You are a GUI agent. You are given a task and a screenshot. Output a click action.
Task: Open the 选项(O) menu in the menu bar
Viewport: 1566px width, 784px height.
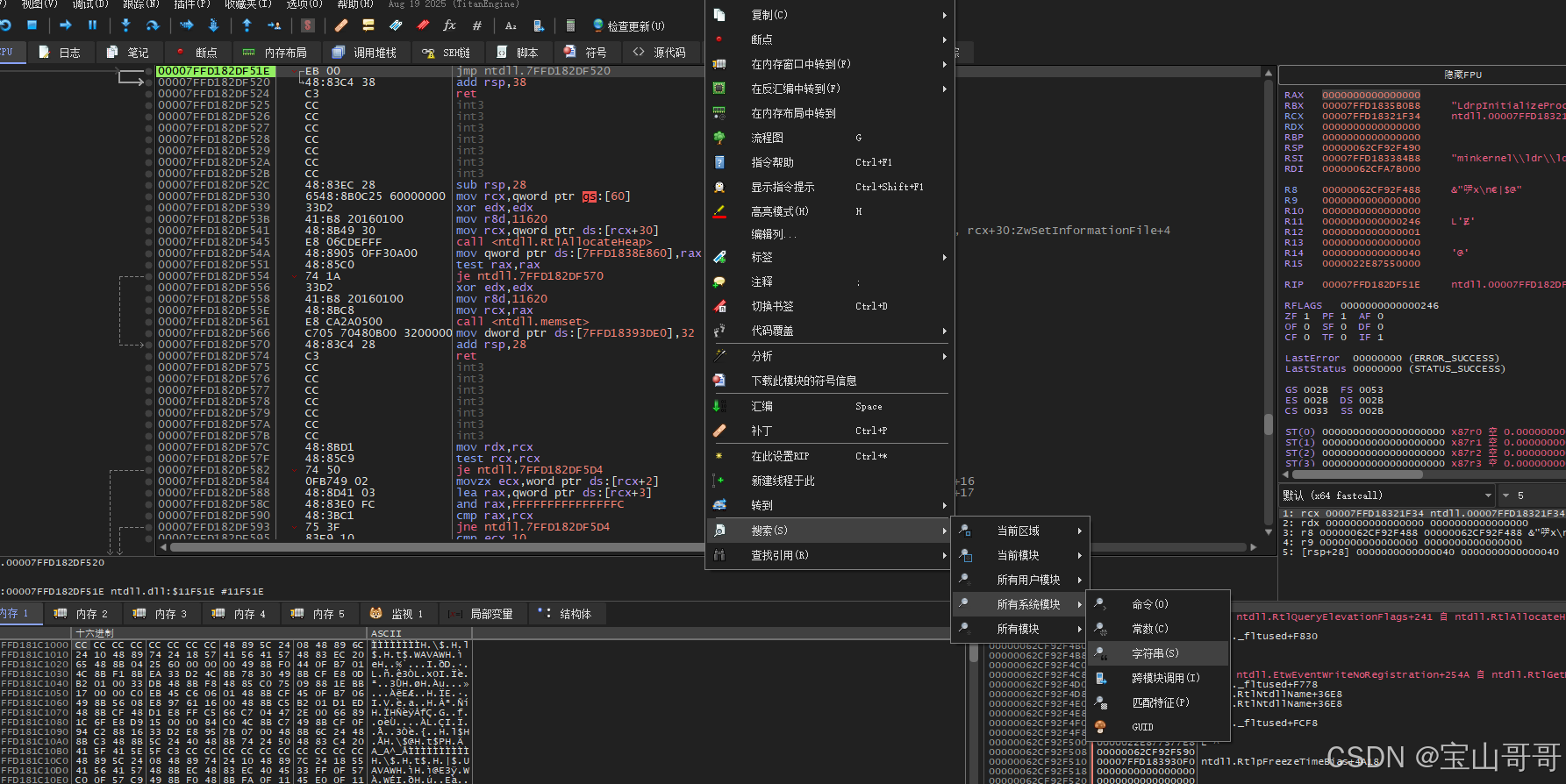(x=304, y=4)
